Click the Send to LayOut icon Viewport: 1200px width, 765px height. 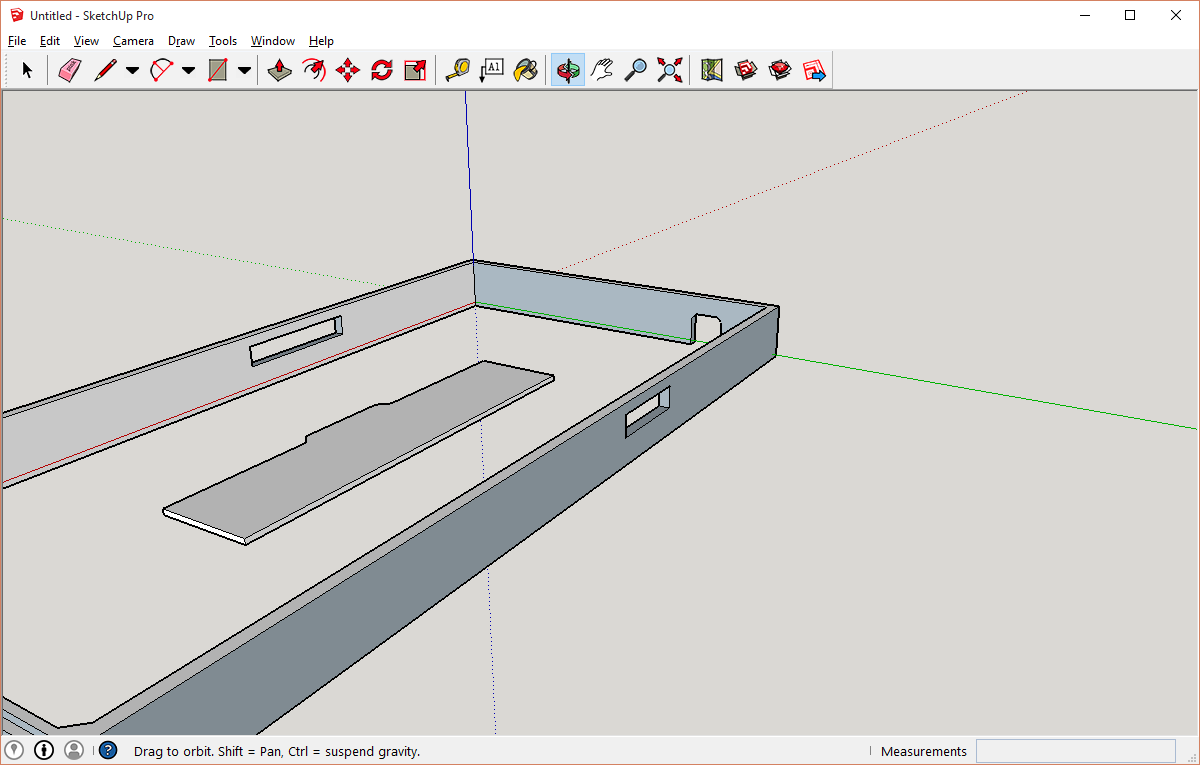click(814, 70)
